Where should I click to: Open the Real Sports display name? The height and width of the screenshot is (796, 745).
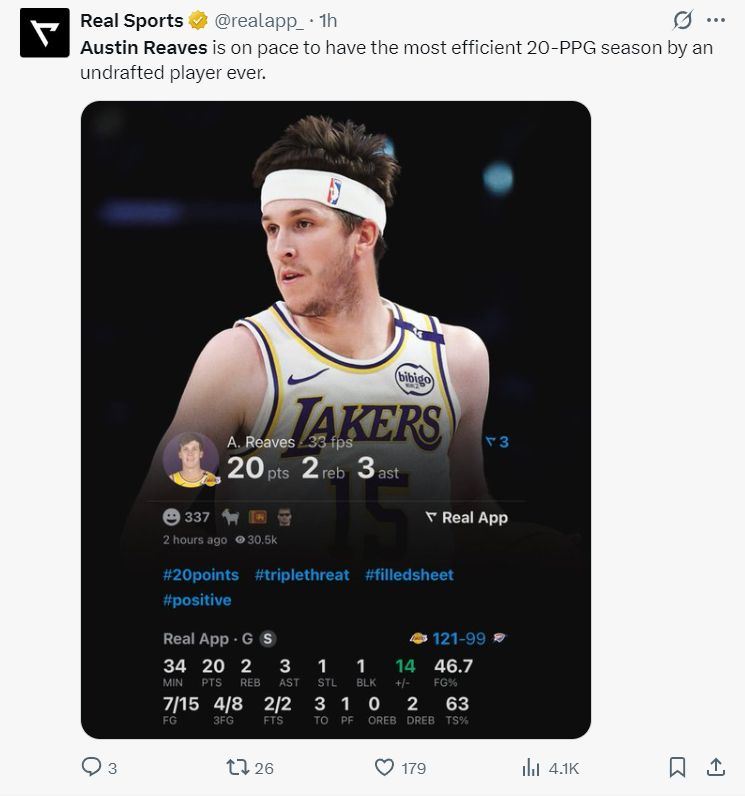[x=131, y=21]
